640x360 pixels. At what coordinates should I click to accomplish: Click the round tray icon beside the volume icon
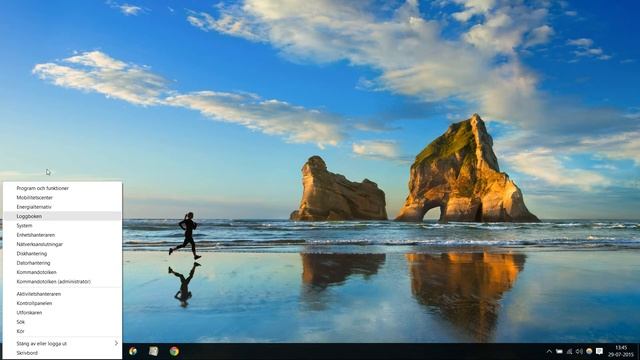tap(589, 351)
